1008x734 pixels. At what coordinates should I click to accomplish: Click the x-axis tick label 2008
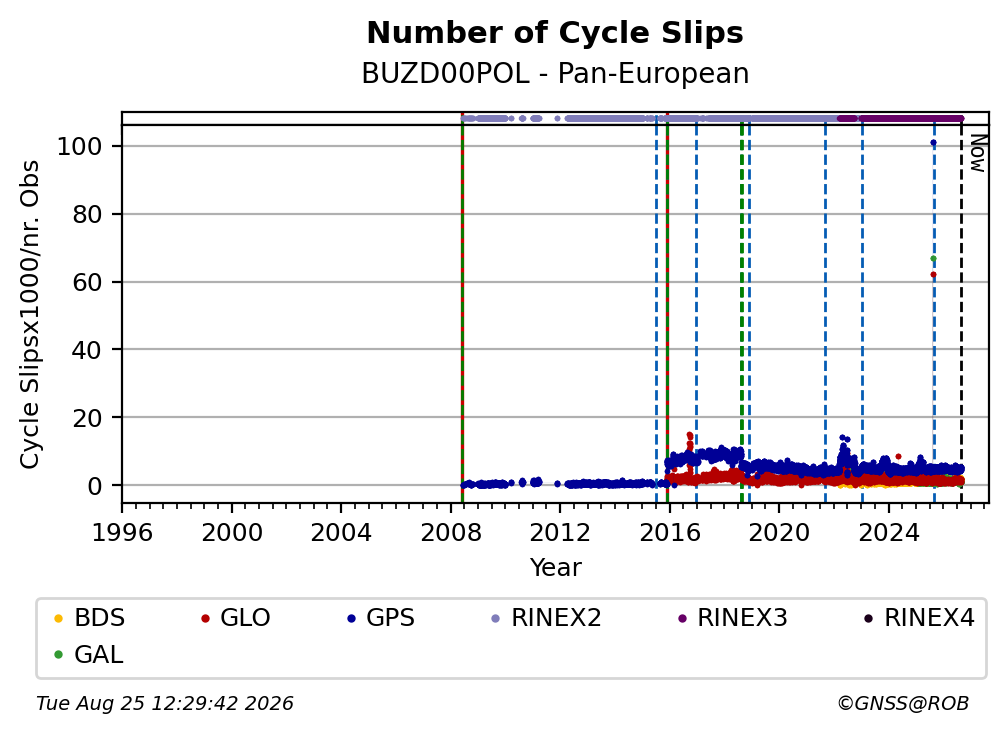pyautogui.click(x=451, y=533)
